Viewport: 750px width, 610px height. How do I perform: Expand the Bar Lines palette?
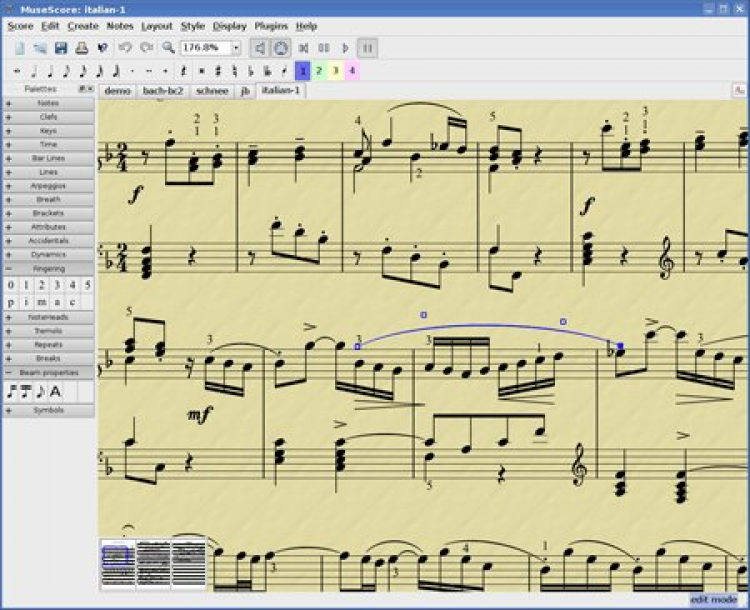(x=48, y=158)
